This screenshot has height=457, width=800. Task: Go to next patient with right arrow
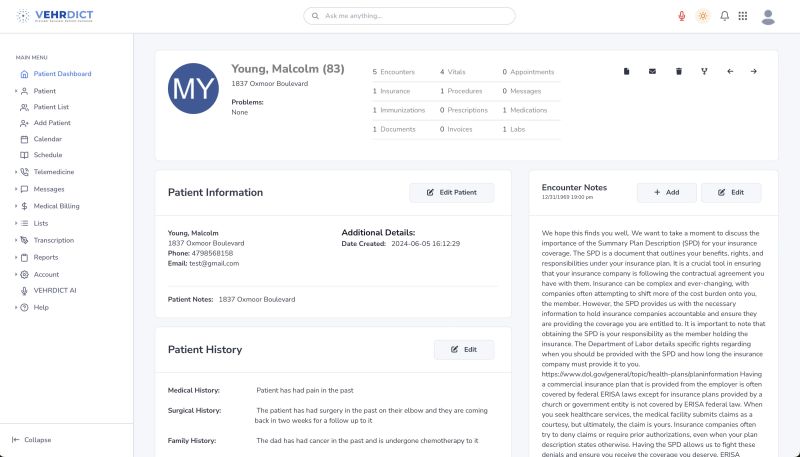754,71
